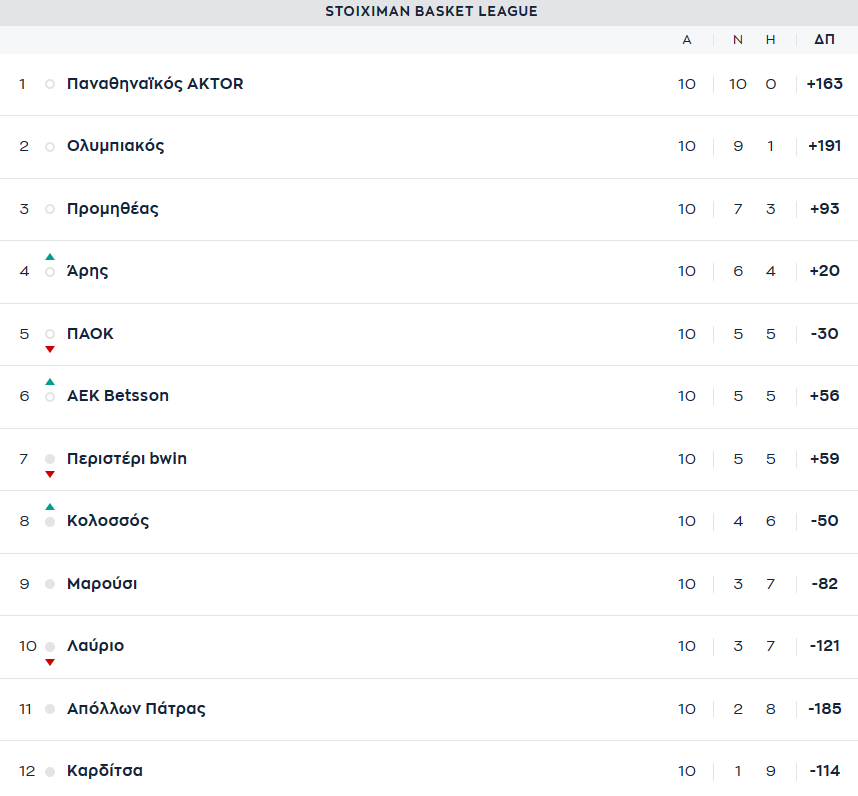Open the Ολυμπιακός team link
858x796 pixels.
115,146
